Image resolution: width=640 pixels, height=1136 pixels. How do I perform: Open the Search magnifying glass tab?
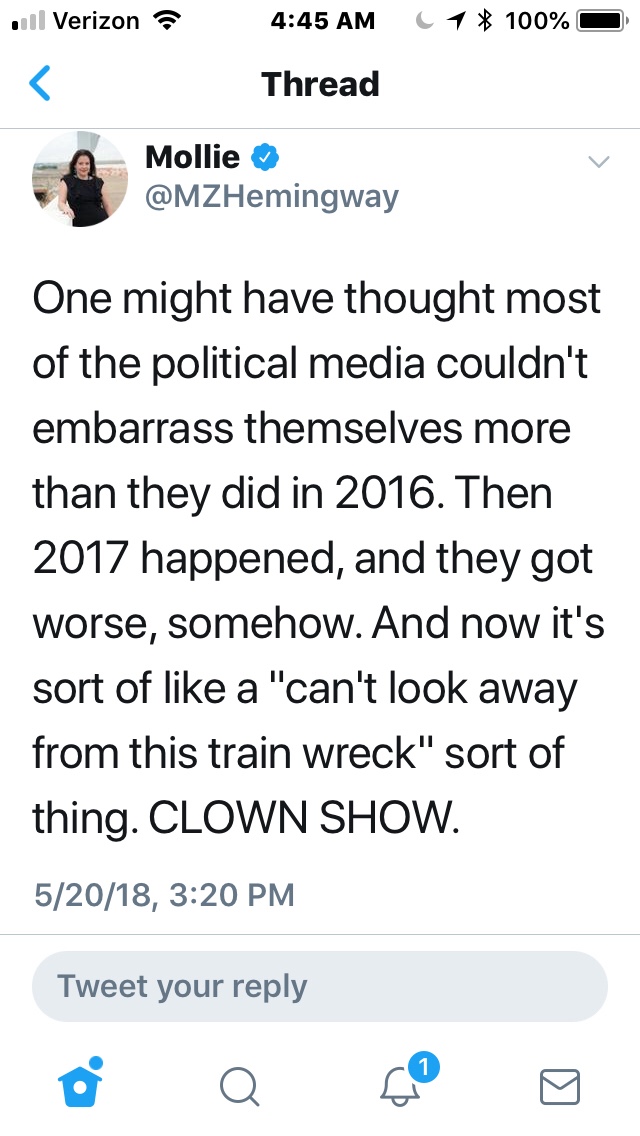click(240, 1086)
